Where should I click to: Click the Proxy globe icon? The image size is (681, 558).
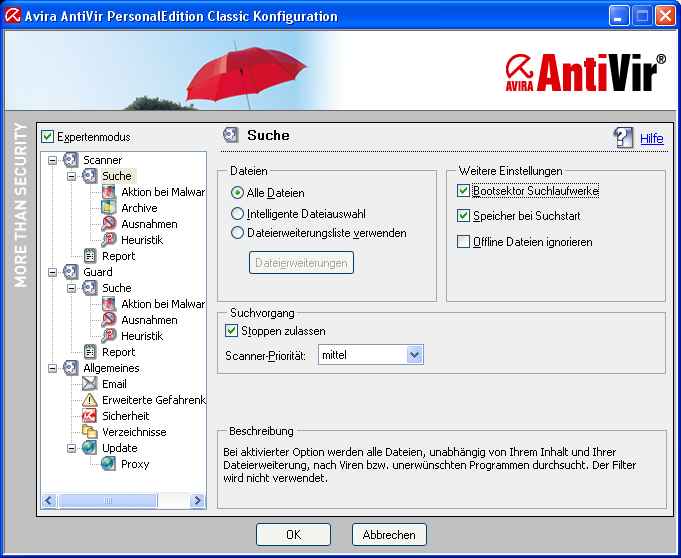pos(109,464)
